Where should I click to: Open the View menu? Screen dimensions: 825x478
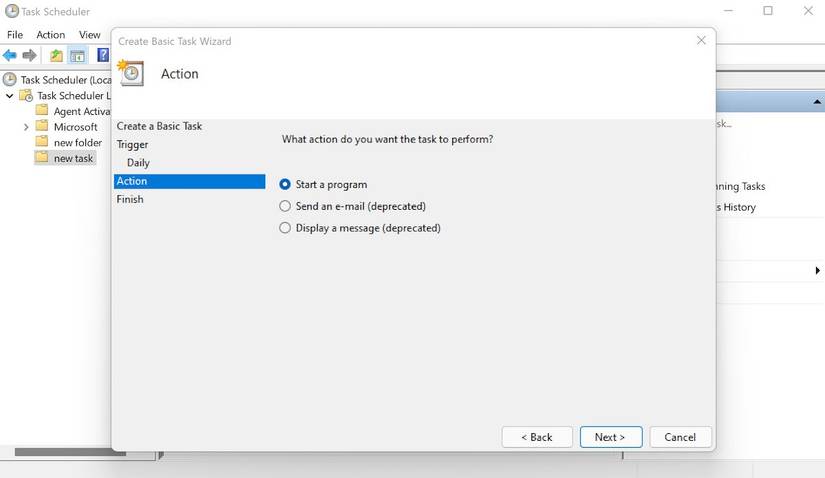click(x=89, y=35)
